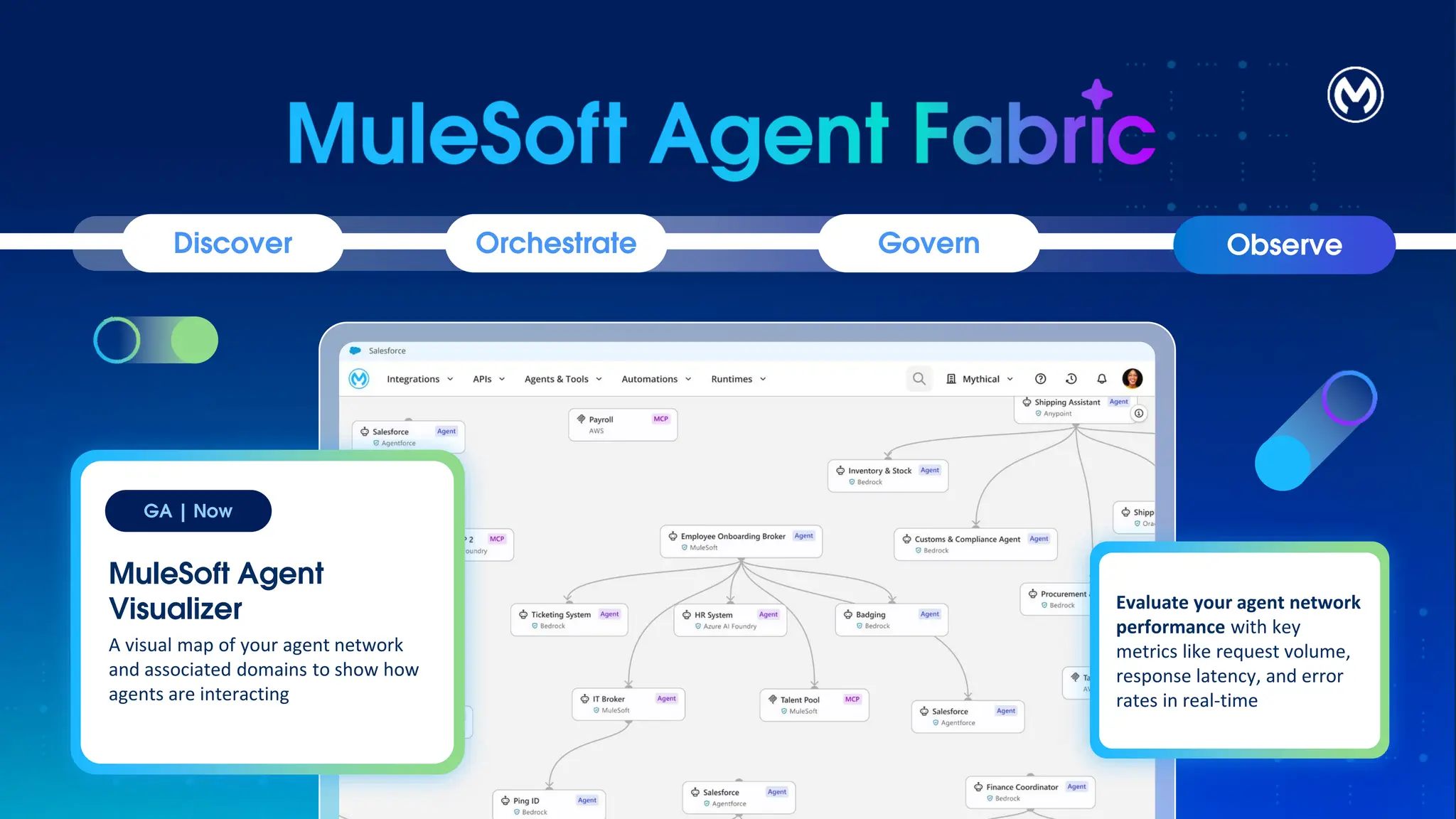Open the history clock icon
Screen dimensions: 1456x819
click(x=1071, y=379)
